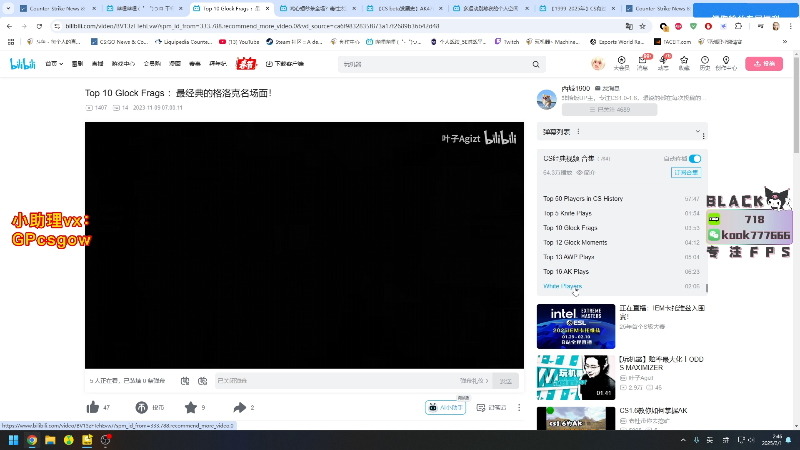The height and width of the screenshot is (450, 800).
Task: Open more options beside the notes button
Action: click(519, 408)
